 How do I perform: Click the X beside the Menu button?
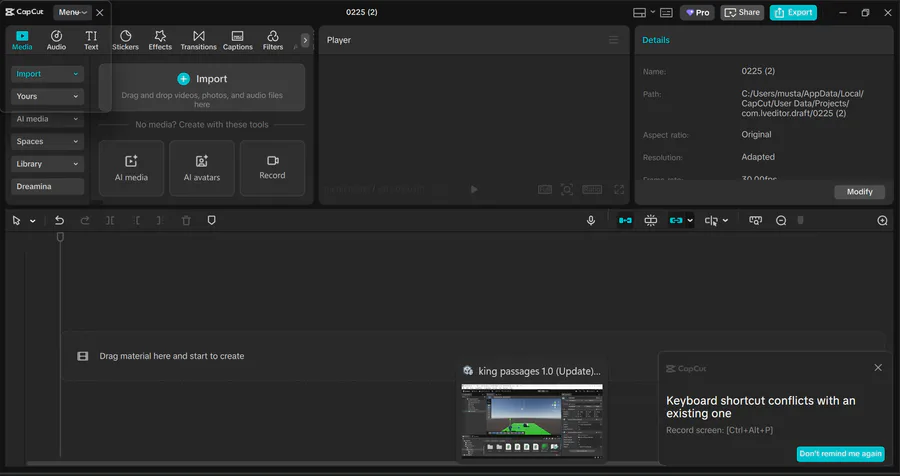tap(100, 12)
